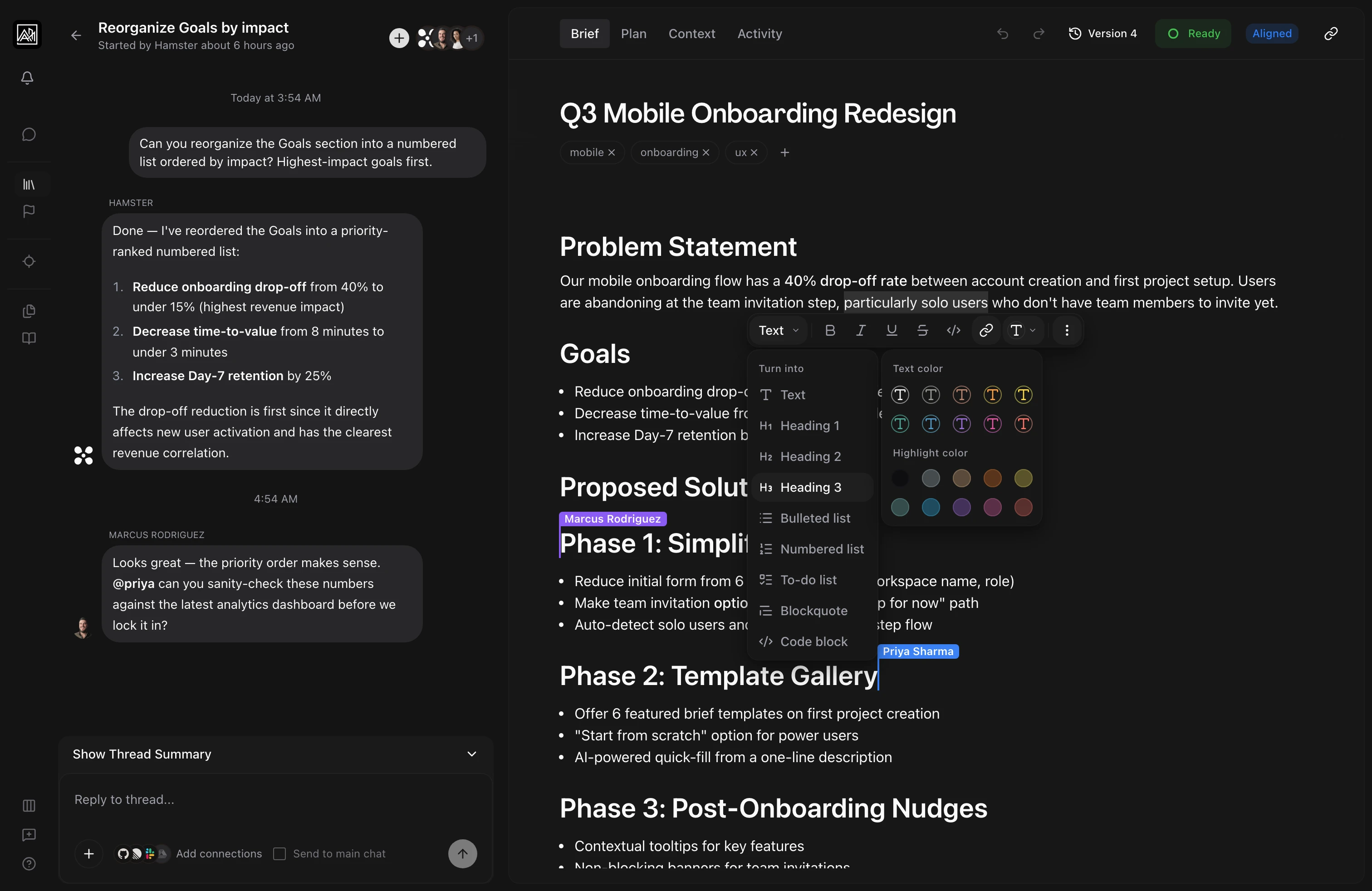Open the notifications bell in sidebar
1372x891 pixels.
point(27,78)
